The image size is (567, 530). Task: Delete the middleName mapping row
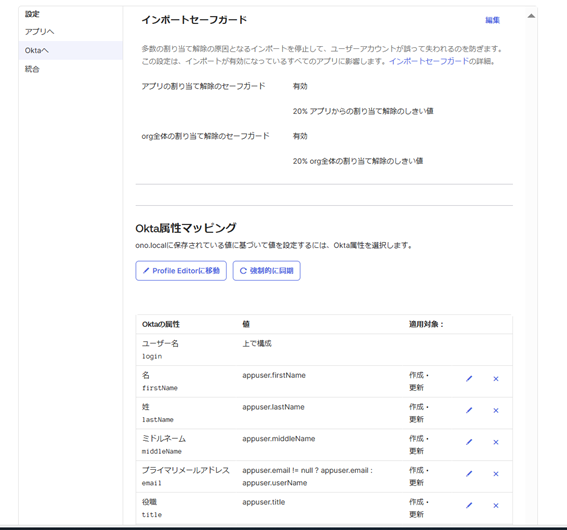pyautogui.click(x=496, y=442)
